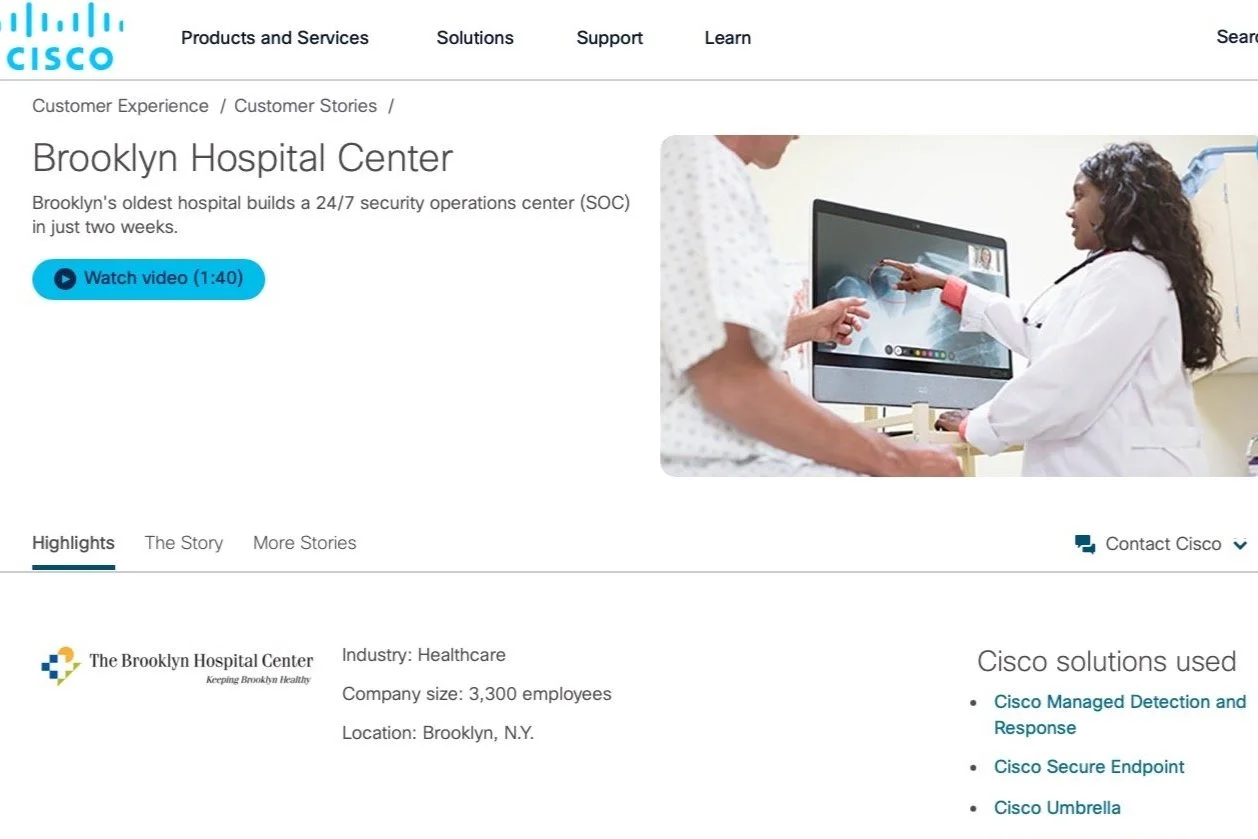Switch to The Story tab
The height and width of the screenshot is (839, 1258).
point(184,544)
